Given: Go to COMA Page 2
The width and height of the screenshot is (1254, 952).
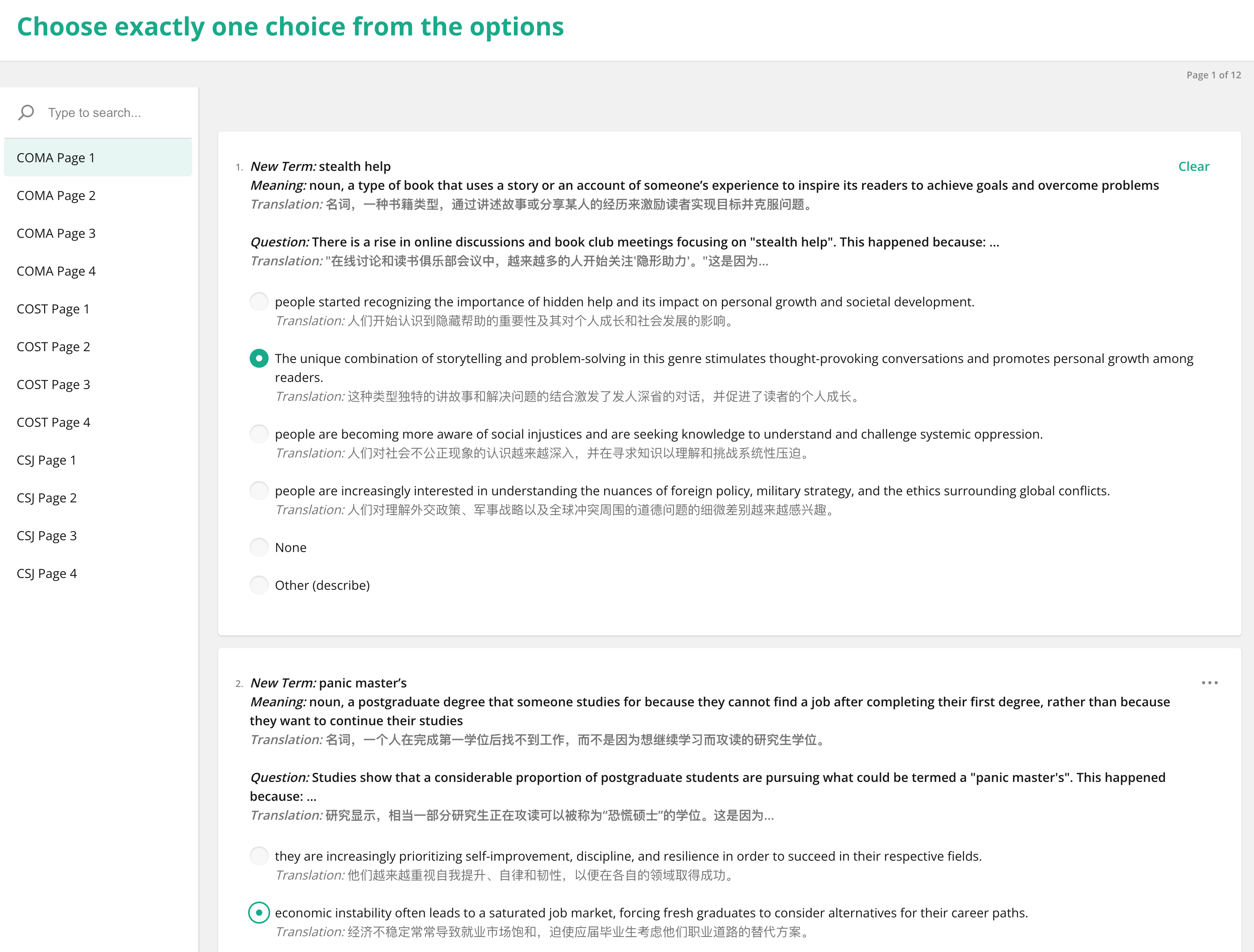Looking at the screenshot, I should pyautogui.click(x=56, y=196).
